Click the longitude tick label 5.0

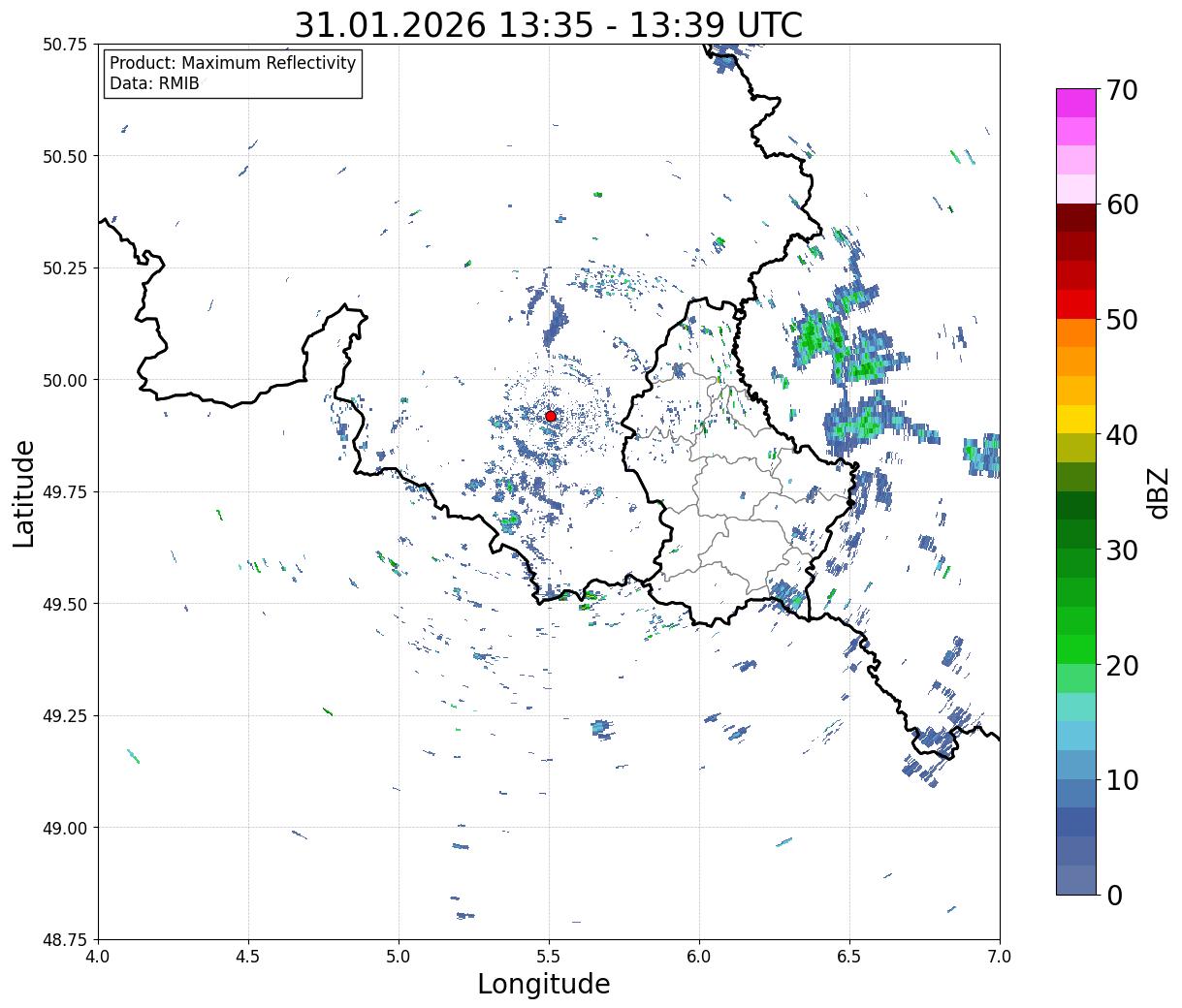click(x=399, y=957)
